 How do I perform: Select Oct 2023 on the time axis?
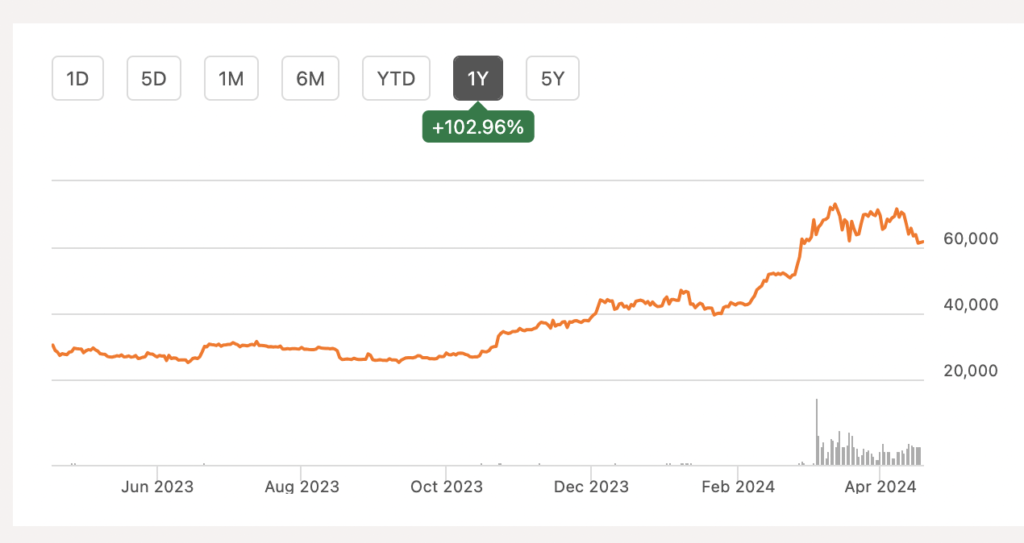447,487
